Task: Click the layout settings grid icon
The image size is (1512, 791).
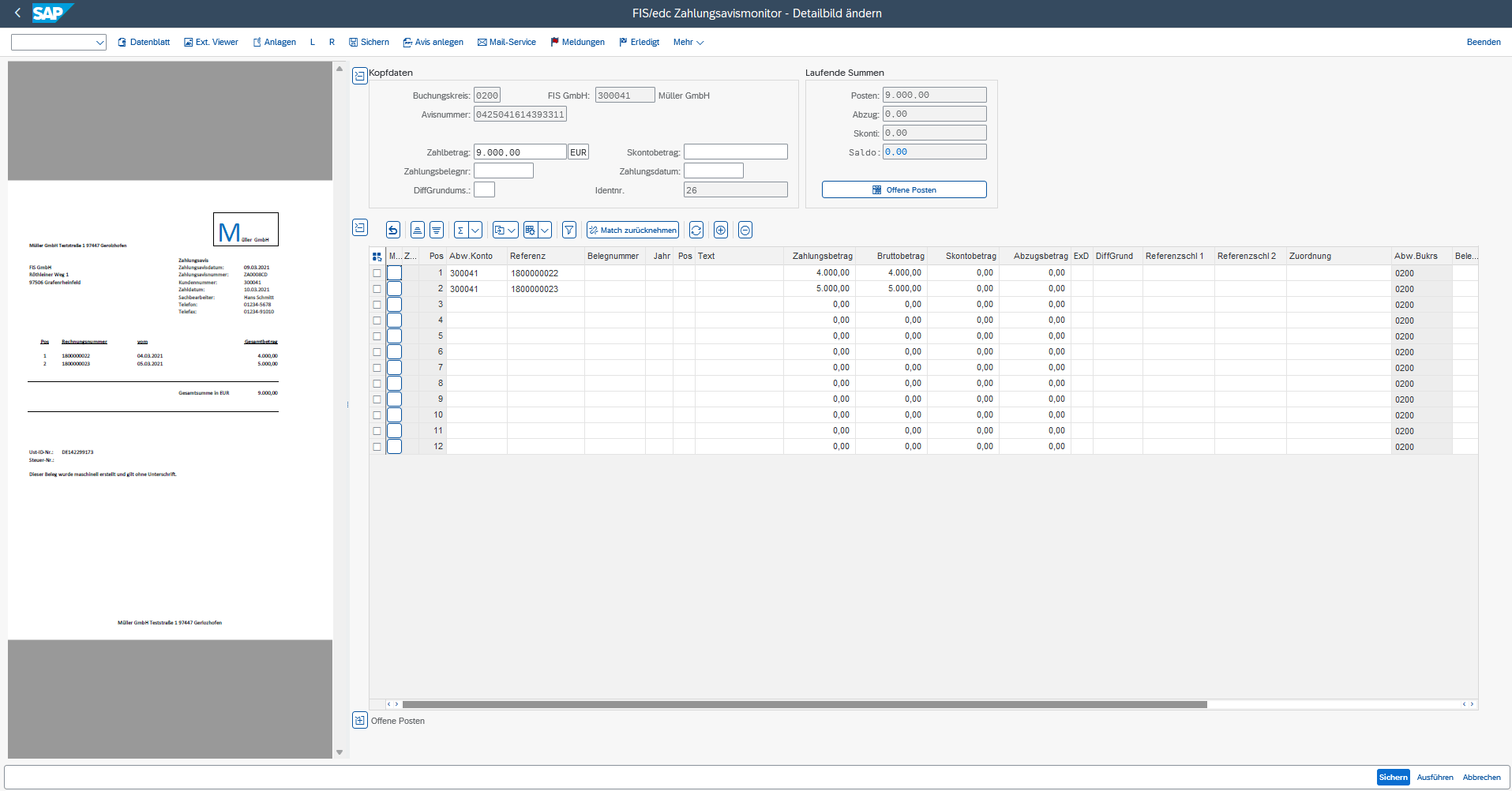Action: click(x=531, y=230)
